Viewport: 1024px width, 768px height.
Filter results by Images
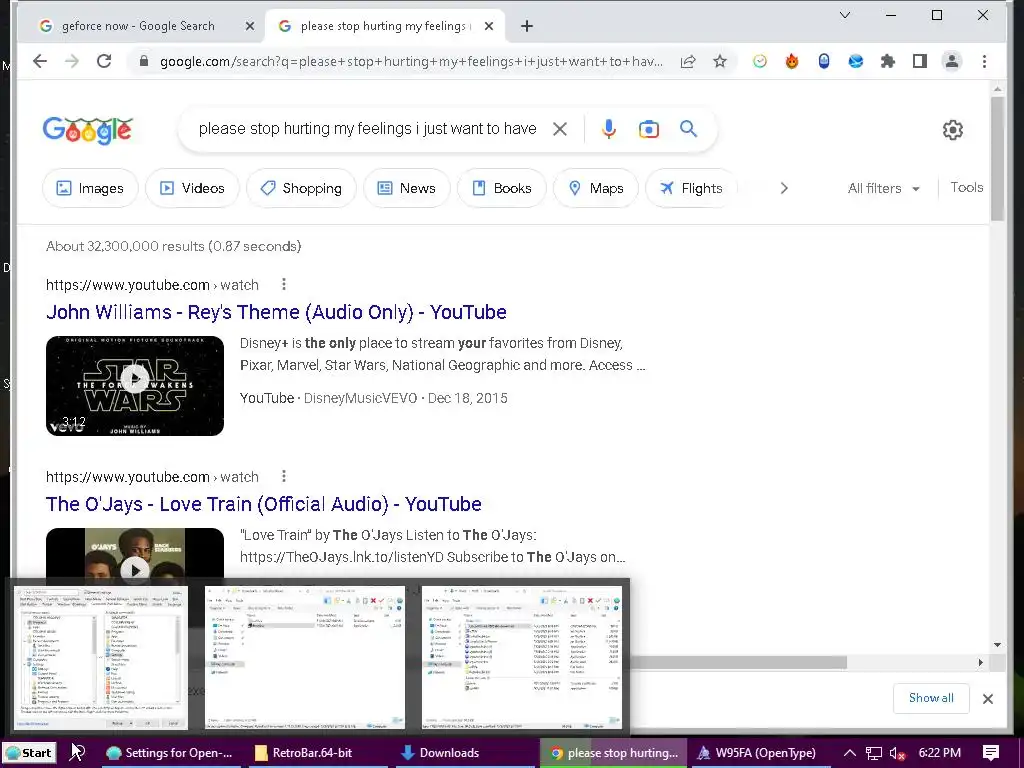90,188
